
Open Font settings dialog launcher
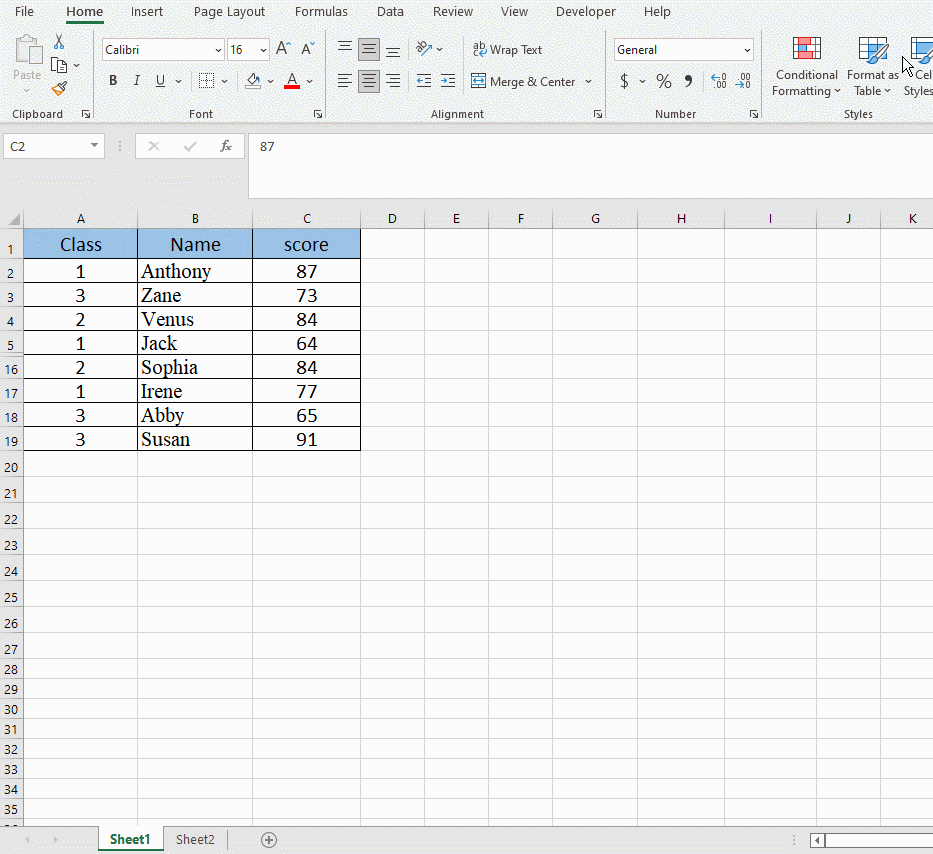point(318,114)
